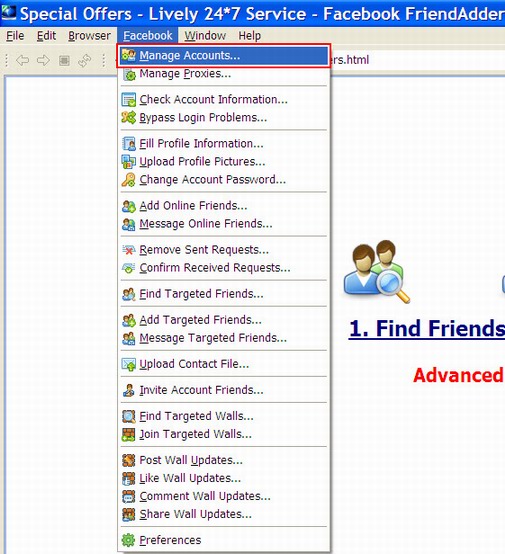Click the Advanced red heading text
505x554 pixels.
tap(459, 375)
